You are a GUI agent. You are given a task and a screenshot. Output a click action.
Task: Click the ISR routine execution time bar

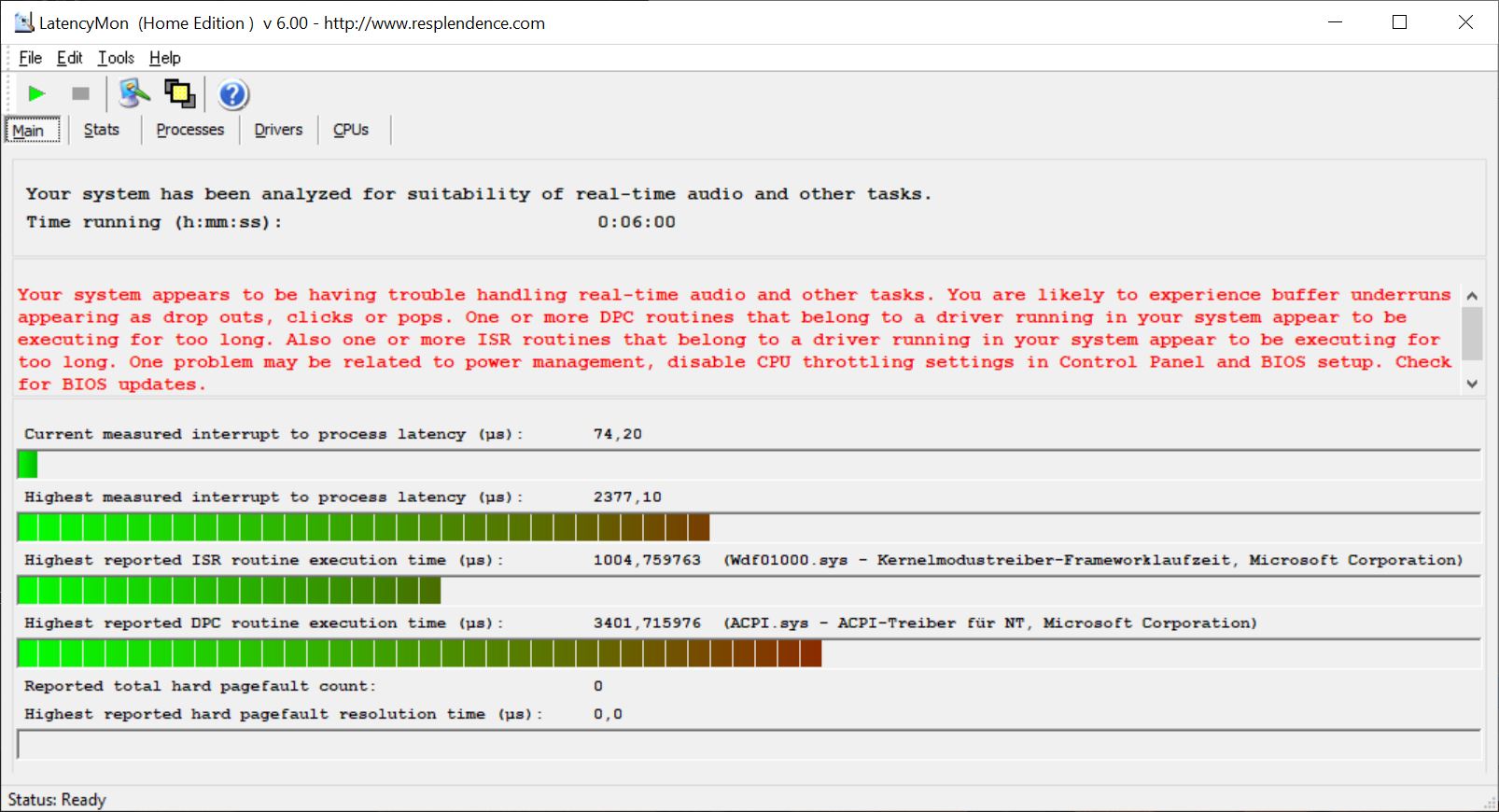(x=749, y=590)
